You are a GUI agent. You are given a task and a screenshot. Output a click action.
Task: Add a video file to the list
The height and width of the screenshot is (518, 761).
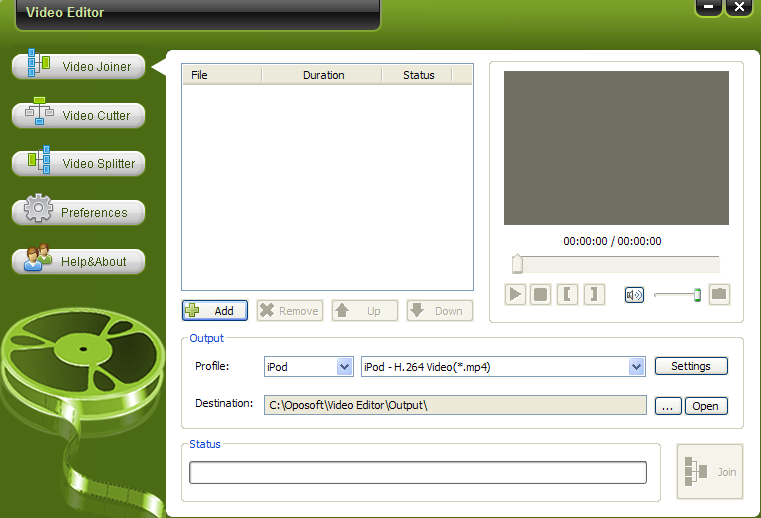pyautogui.click(x=214, y=311)
